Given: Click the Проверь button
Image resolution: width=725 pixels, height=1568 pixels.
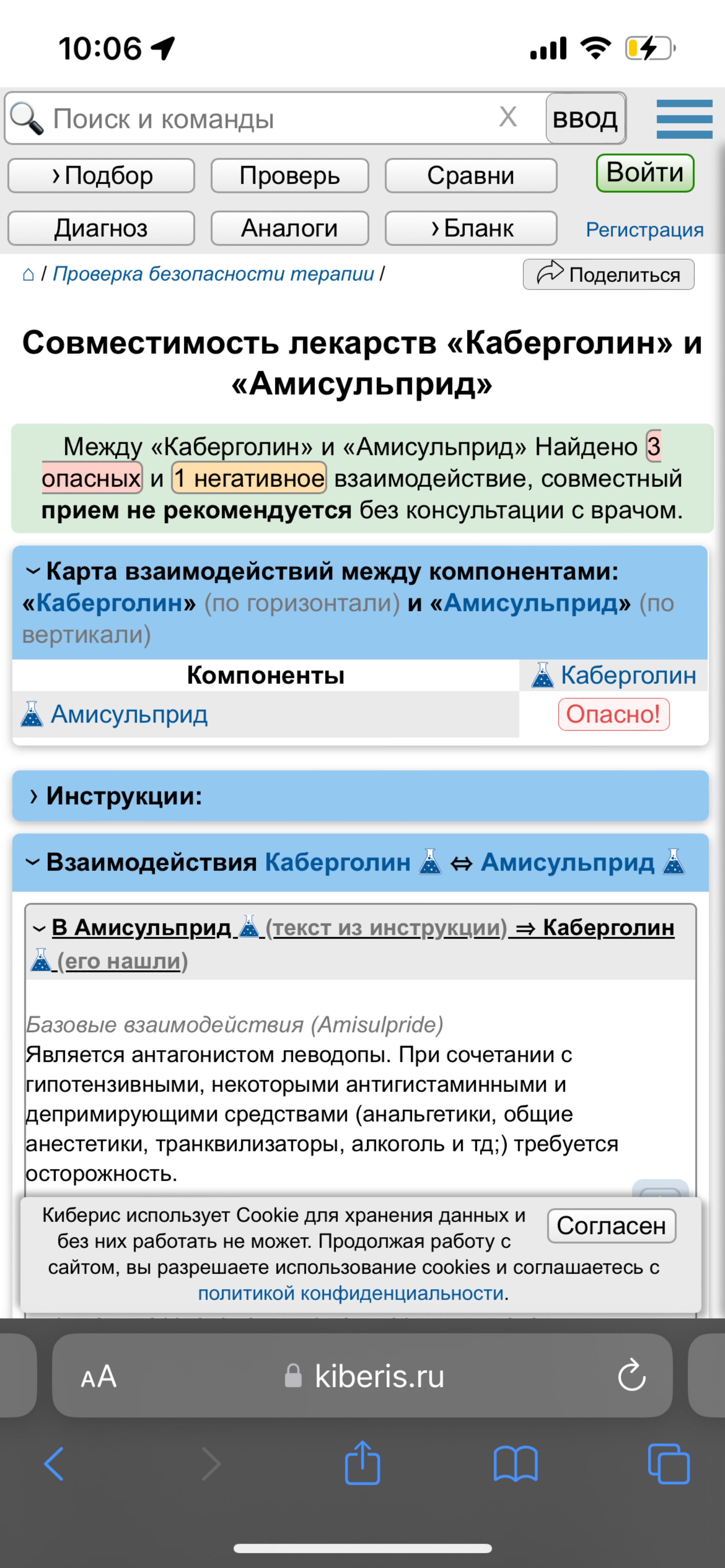Looking at the screenshot, I should click(x=289, y=175).
